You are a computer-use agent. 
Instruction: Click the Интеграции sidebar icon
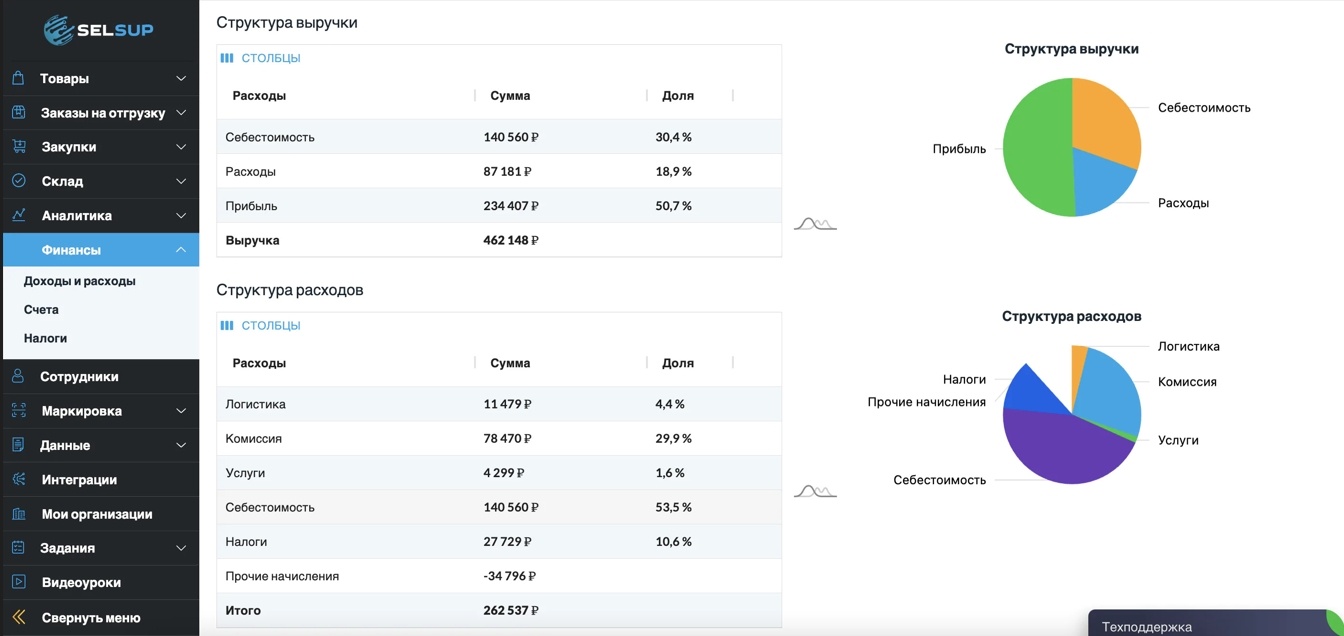[18, 480]
